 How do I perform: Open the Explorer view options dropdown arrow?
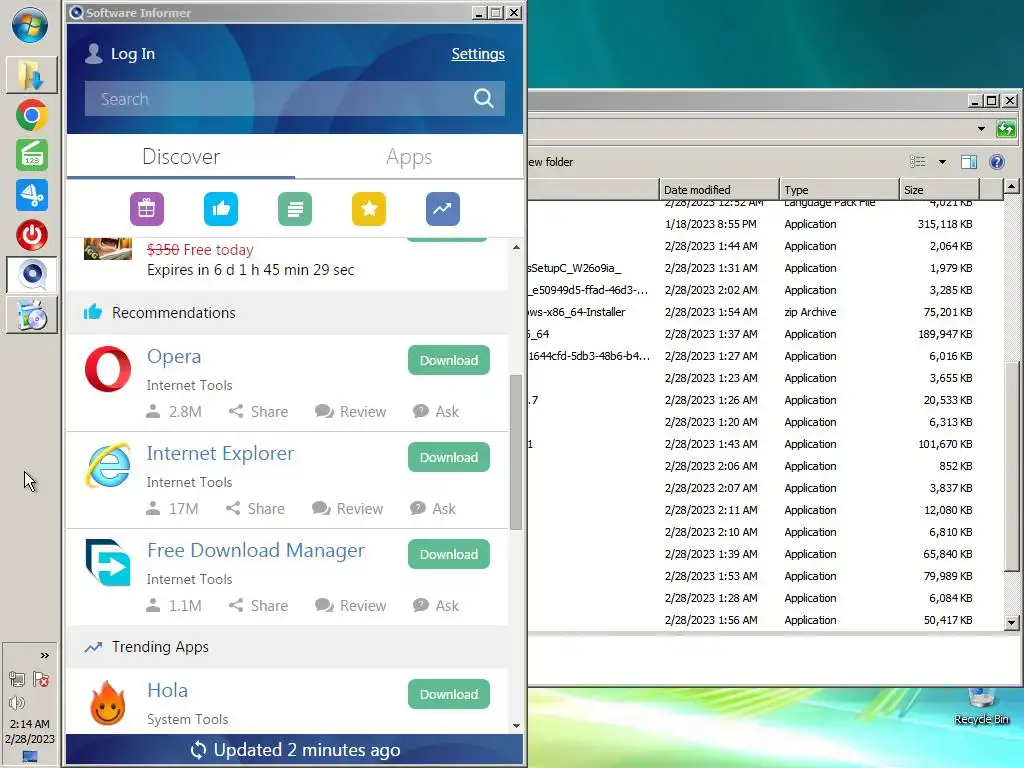pos(942,162)
